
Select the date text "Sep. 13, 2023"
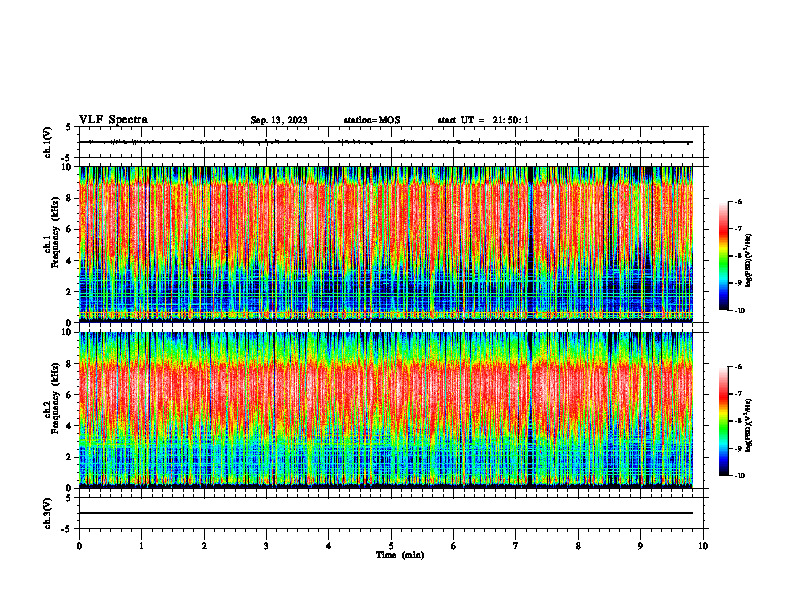pyautogui.click(x=279, y=120)
